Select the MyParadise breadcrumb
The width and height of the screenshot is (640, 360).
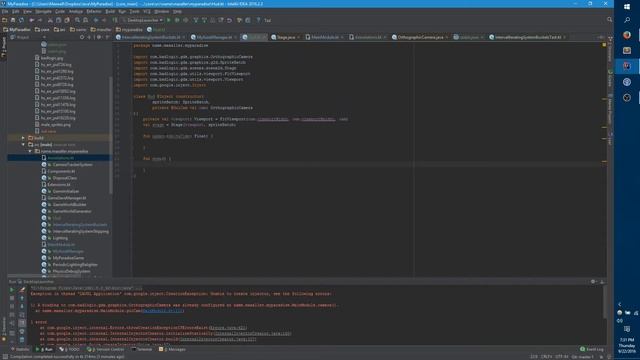17,29
